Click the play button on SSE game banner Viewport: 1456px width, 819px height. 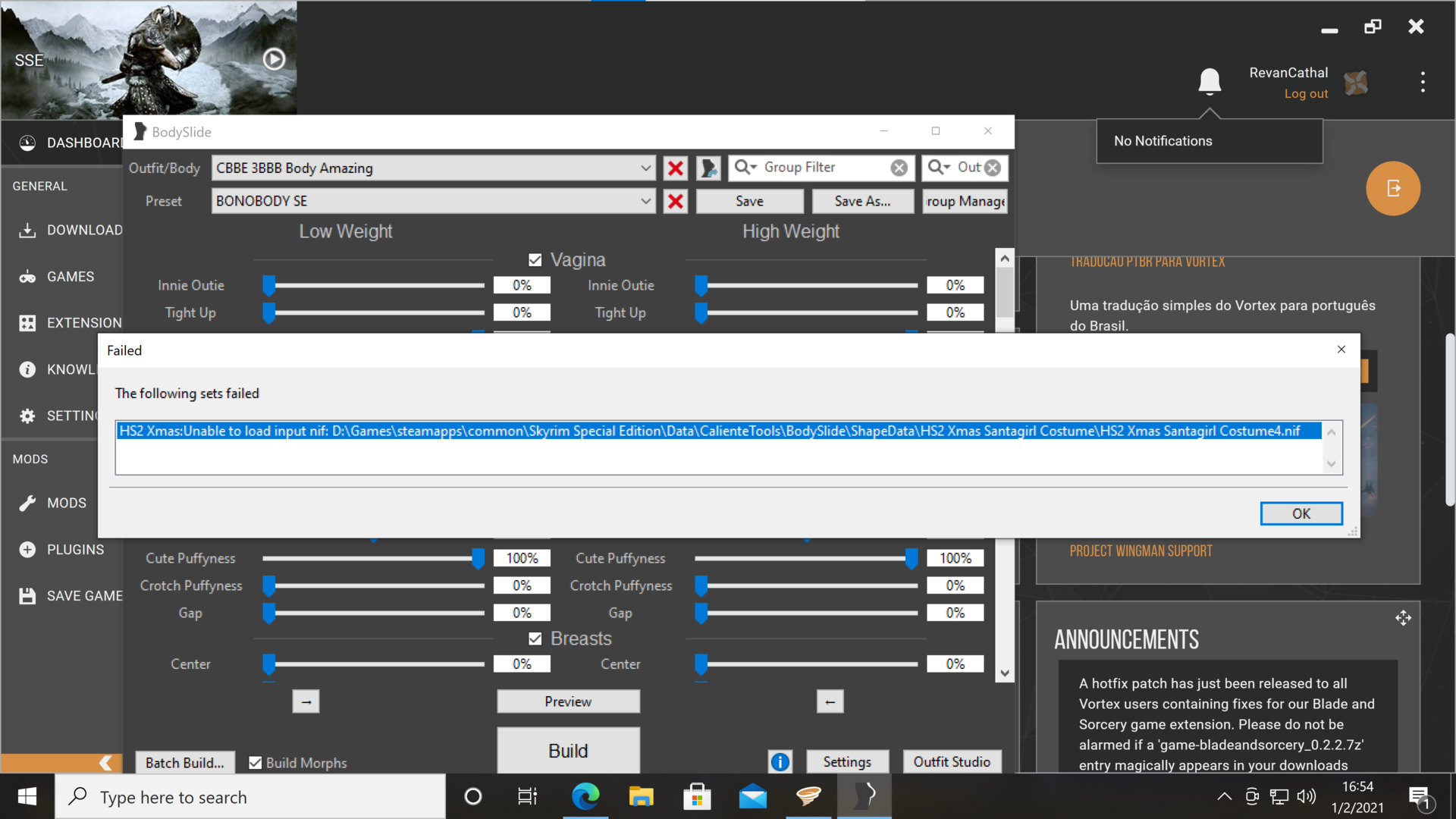(x=274, y=59)
